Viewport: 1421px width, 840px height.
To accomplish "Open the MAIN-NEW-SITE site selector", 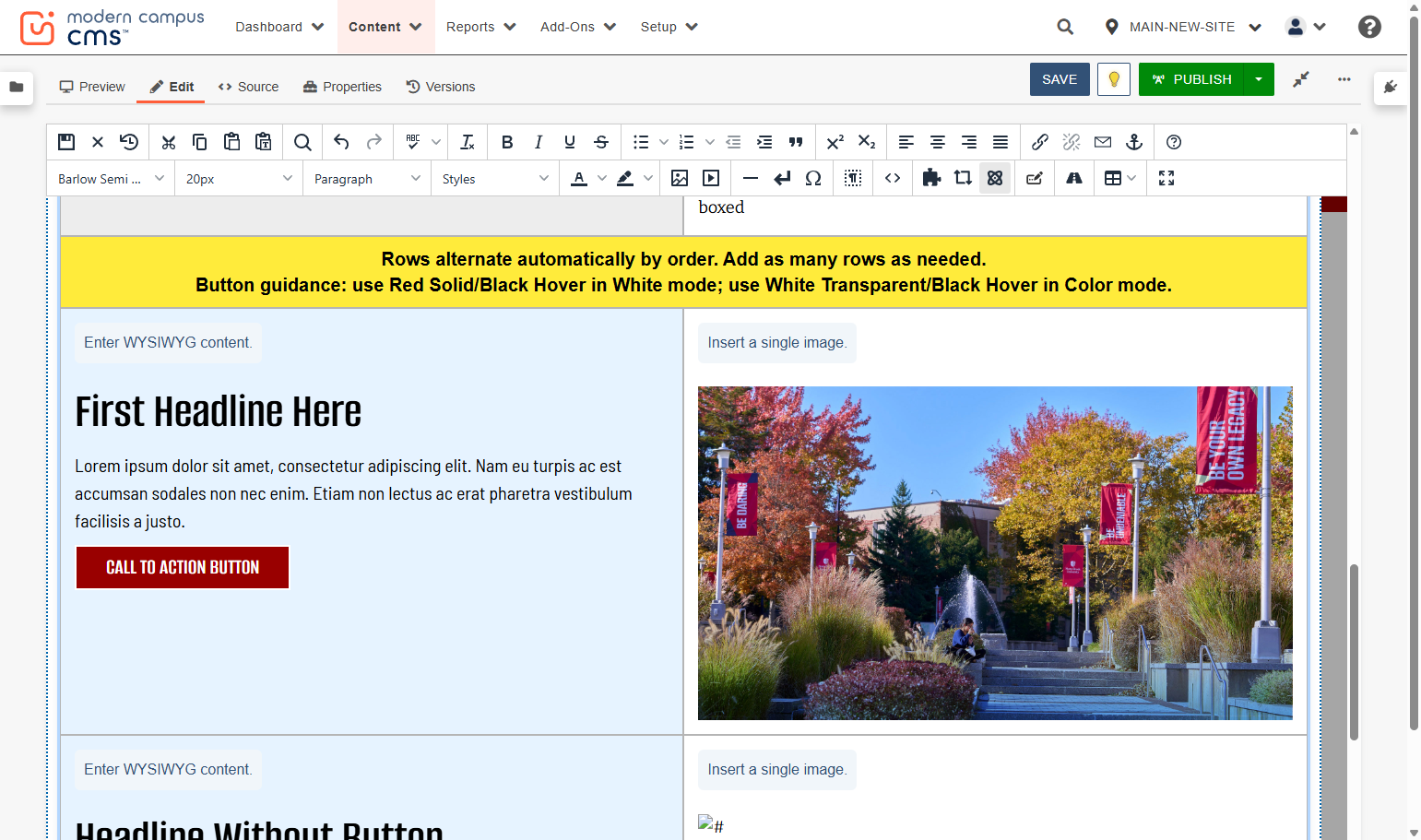I will pyautogui.click(x=1183, y=27).
